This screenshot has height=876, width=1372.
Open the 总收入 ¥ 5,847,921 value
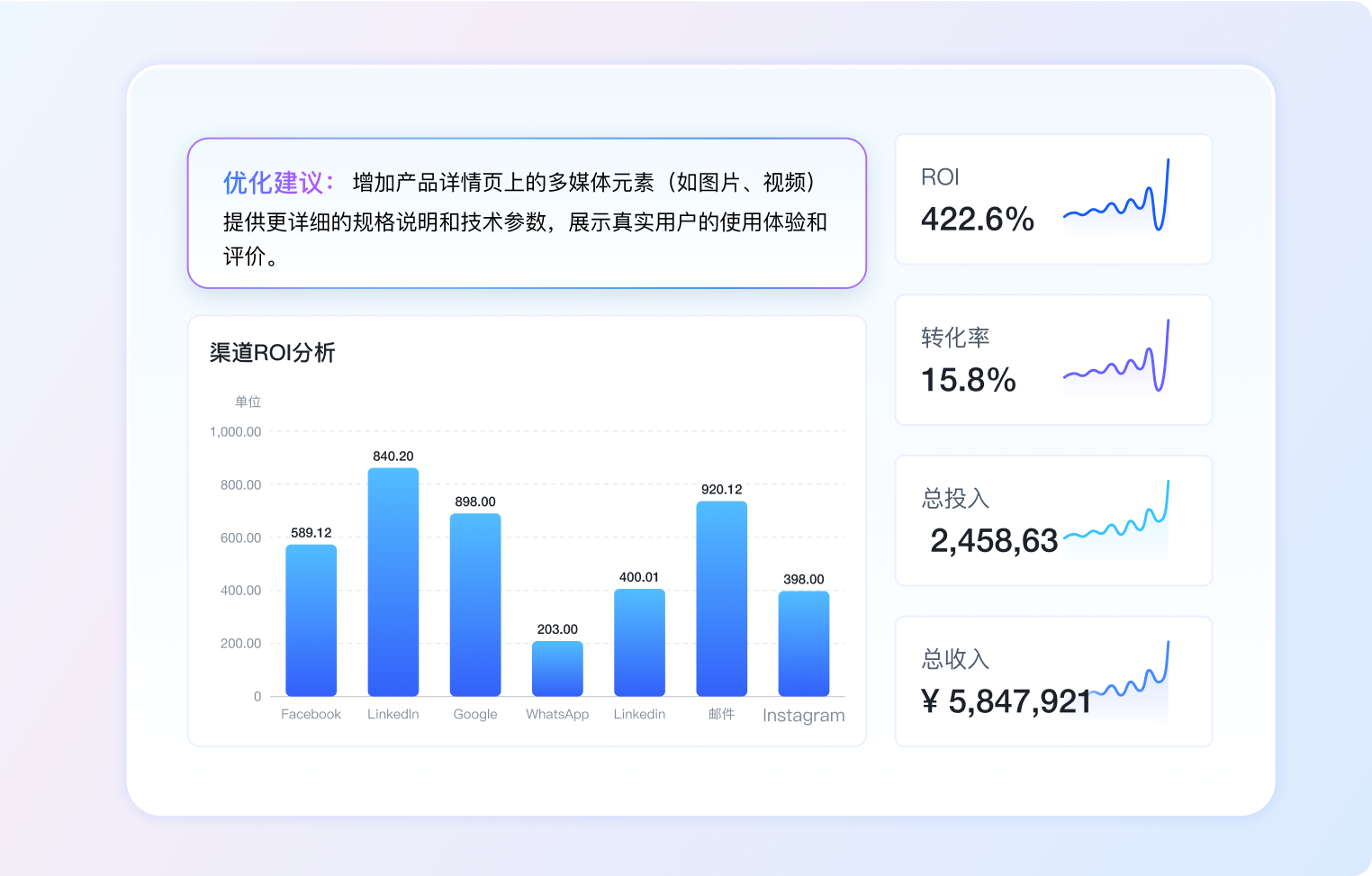point(1006,700)
